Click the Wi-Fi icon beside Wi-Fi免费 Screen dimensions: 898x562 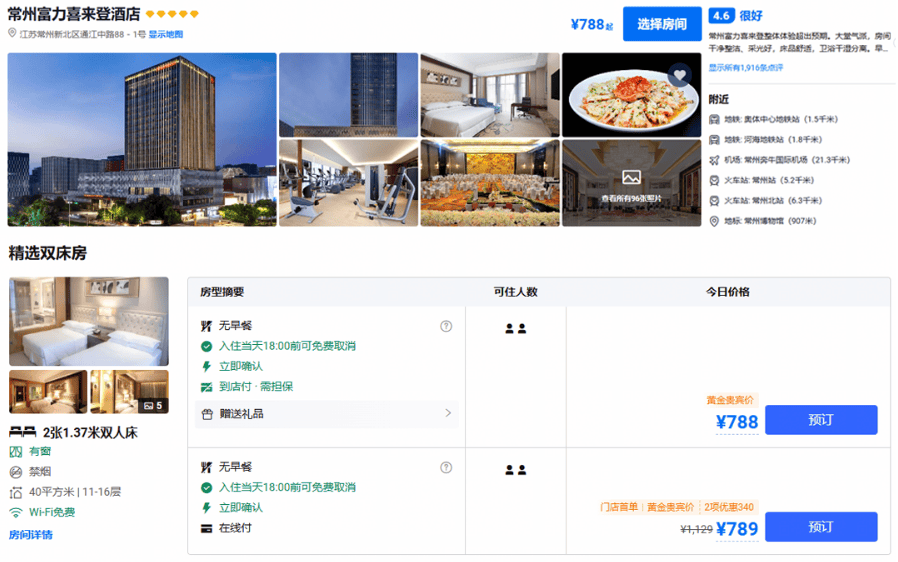[x=16, y=512]
